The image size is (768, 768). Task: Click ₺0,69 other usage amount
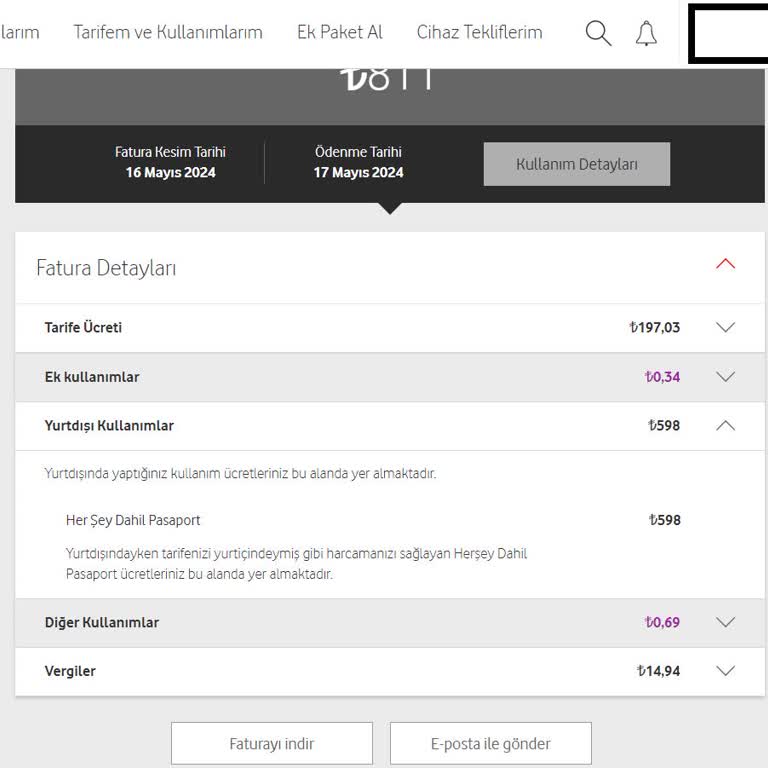(663, 622)
